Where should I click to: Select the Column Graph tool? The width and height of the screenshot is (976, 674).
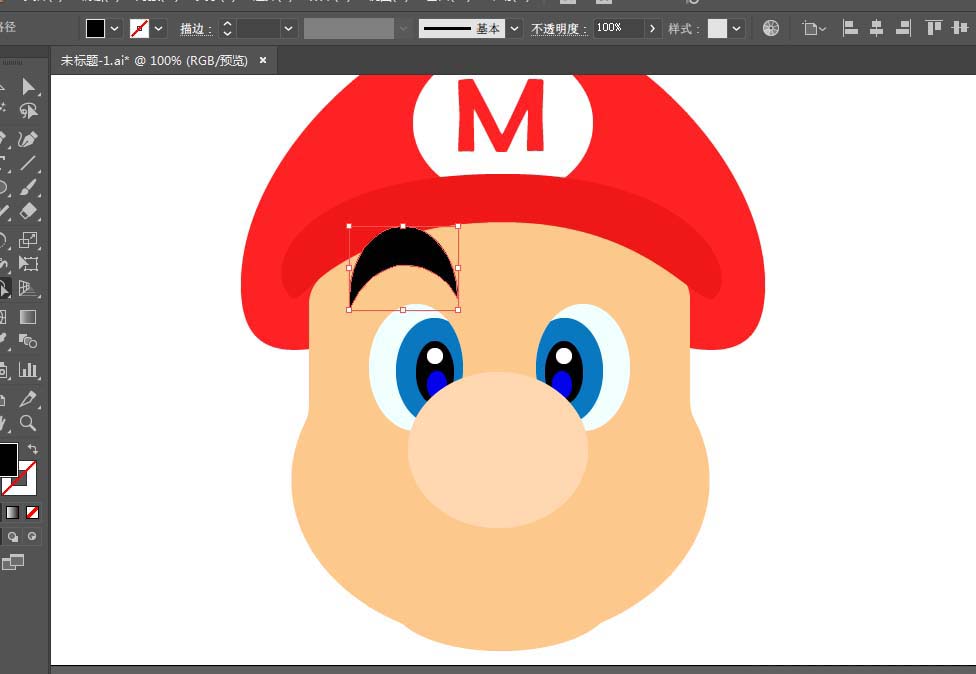pyautogui.click(x=28, y=370)
